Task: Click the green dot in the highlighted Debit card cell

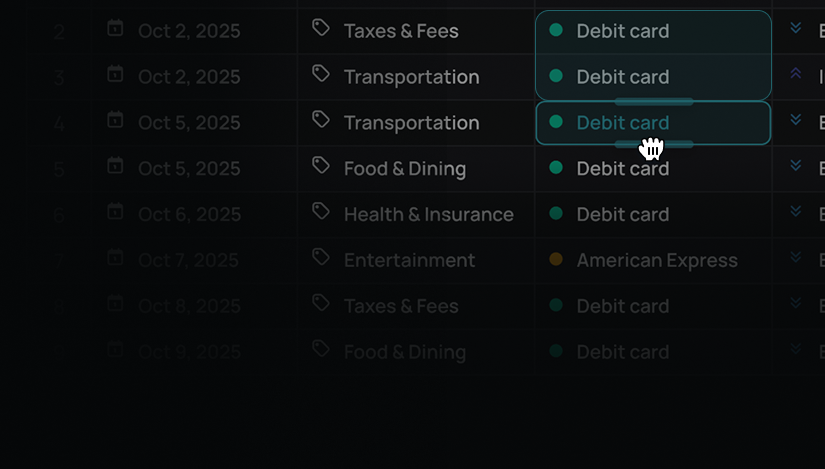Action: pyautogui.click(x=556, y=122)
